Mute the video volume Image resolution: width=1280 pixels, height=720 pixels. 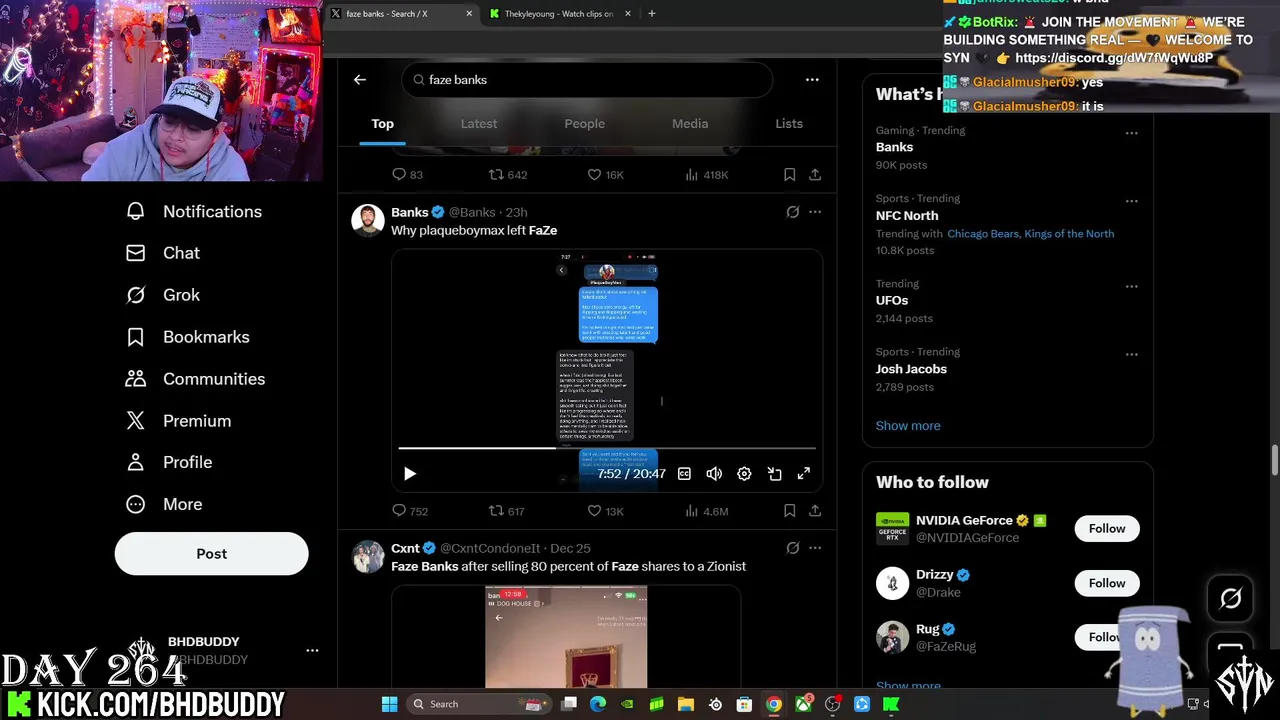[714, 474]
